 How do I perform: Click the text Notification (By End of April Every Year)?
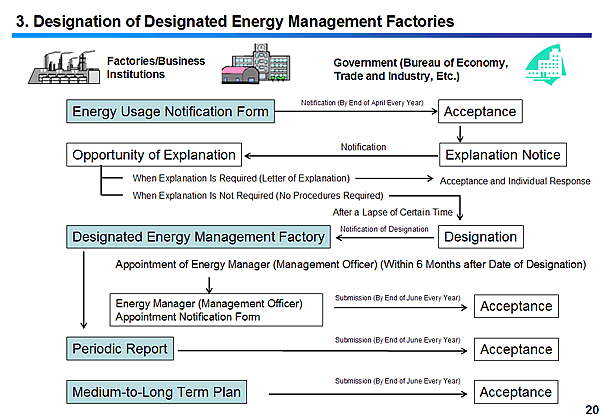(x=362, y=103)
